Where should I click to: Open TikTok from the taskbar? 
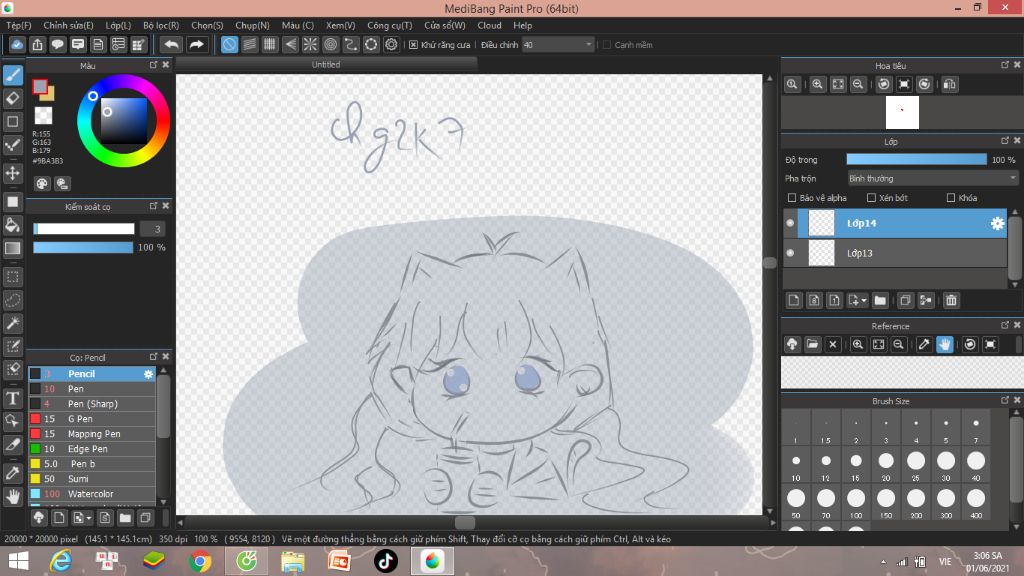(x=385, y=561)
